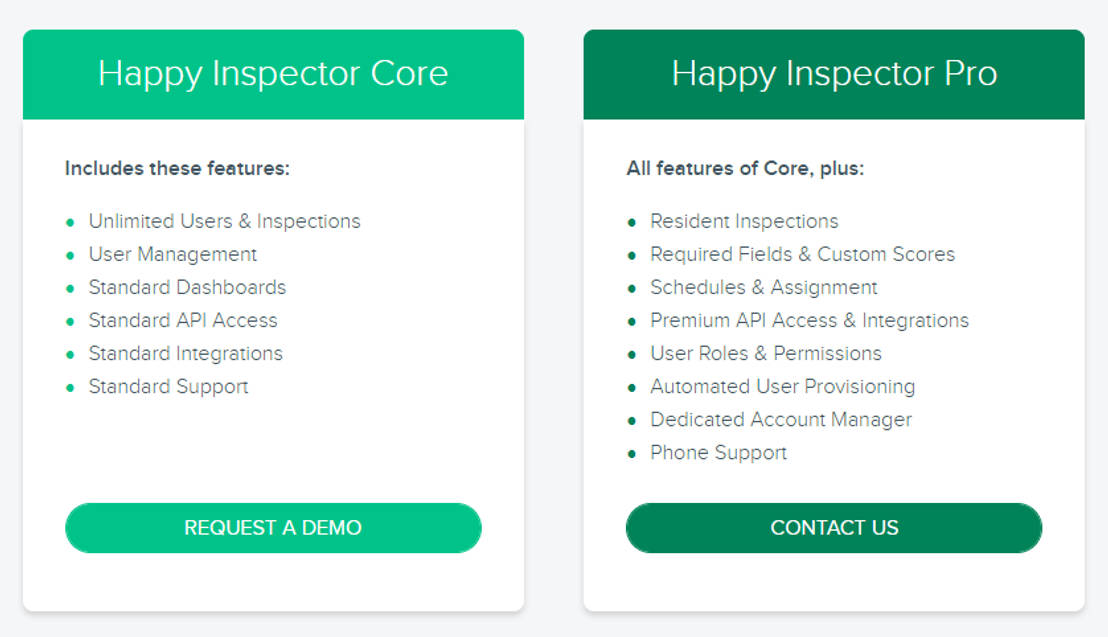
Task: Click the Unlimited Users & Inspections feature
Action: point(224,221)
